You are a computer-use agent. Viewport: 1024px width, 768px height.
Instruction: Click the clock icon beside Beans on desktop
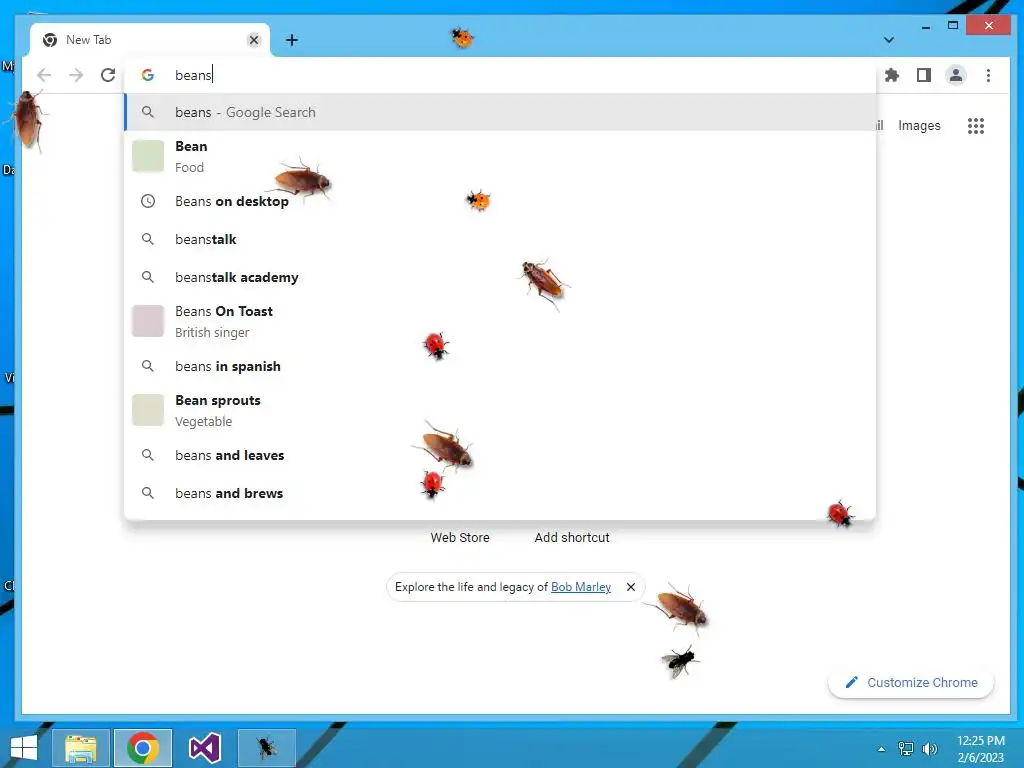coord(148,201)
